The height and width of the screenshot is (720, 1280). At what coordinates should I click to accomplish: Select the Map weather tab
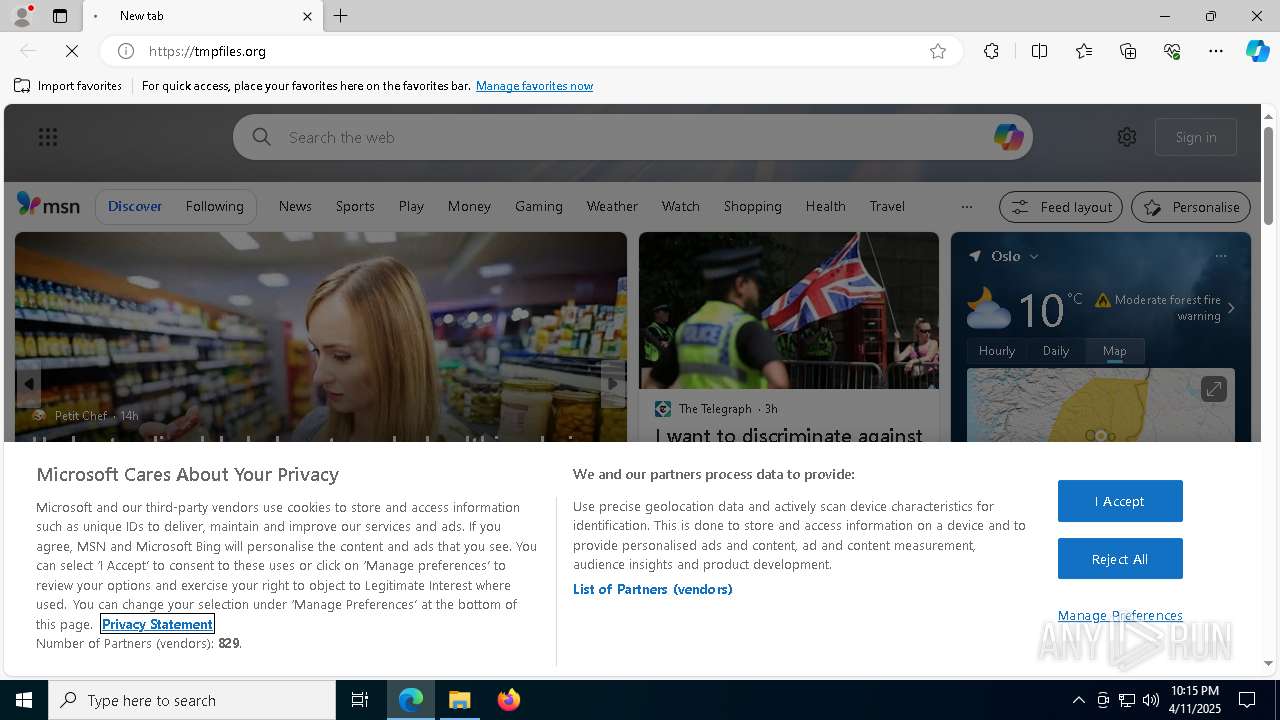coord(1115,351)
